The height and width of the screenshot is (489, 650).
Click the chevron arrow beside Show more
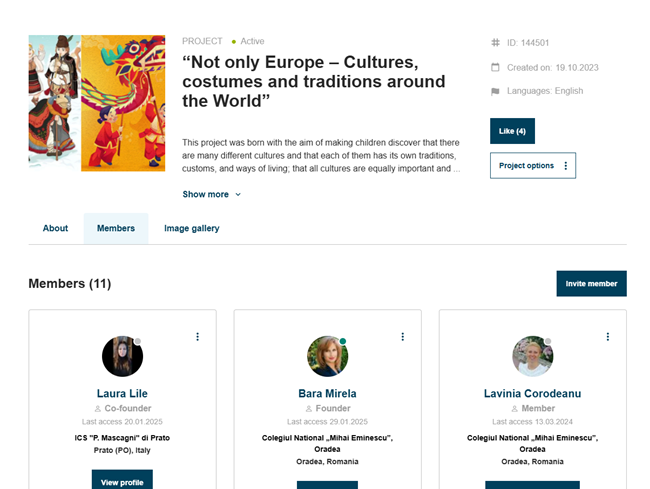(238, 194)
